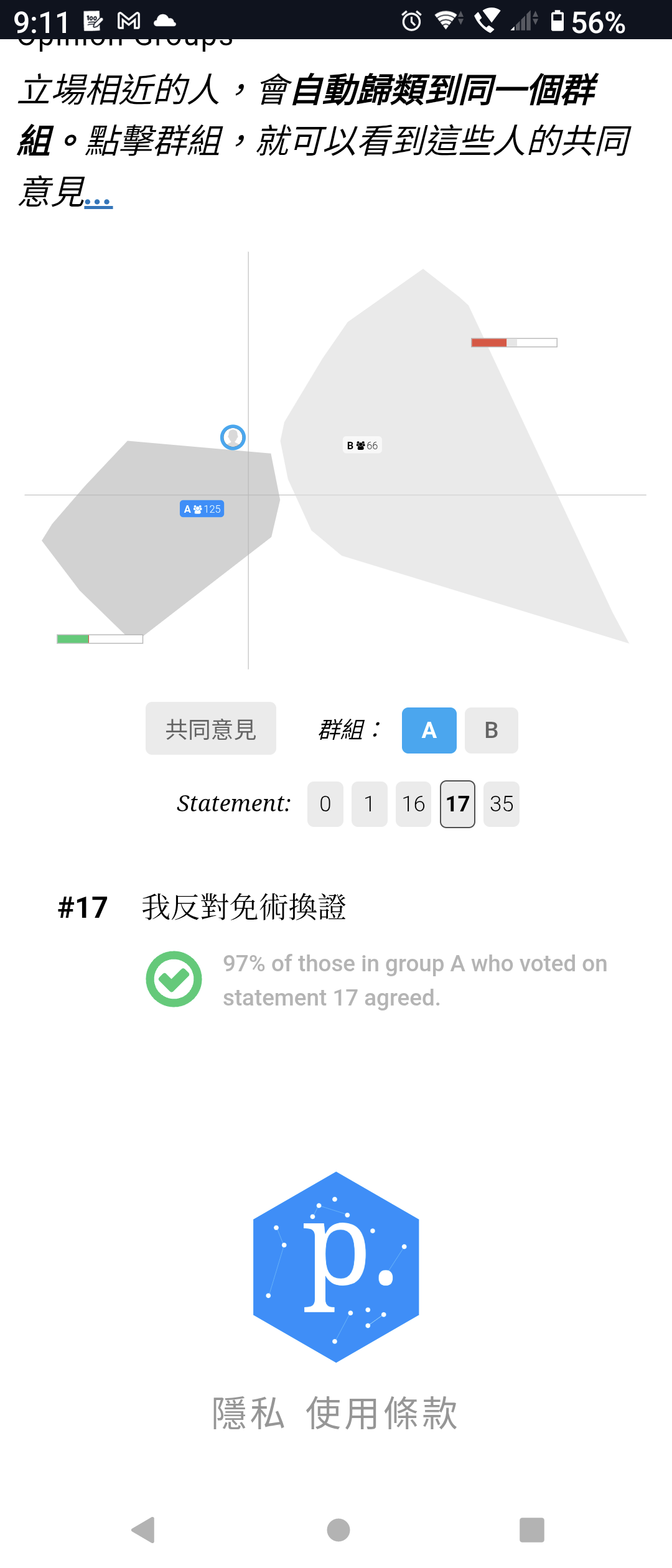The image size is (672, 1568).
Task: Tap the Android recent apps square icon
Action: [x=532, y=1529]
